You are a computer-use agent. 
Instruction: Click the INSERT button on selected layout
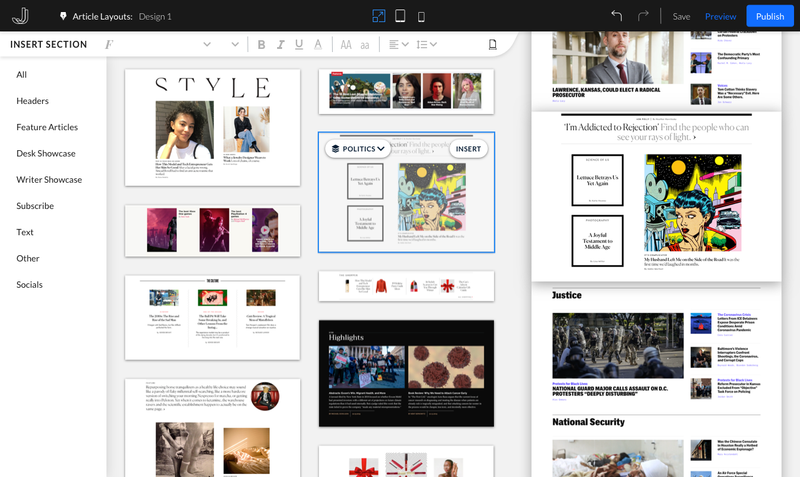(x=468, y=148)
